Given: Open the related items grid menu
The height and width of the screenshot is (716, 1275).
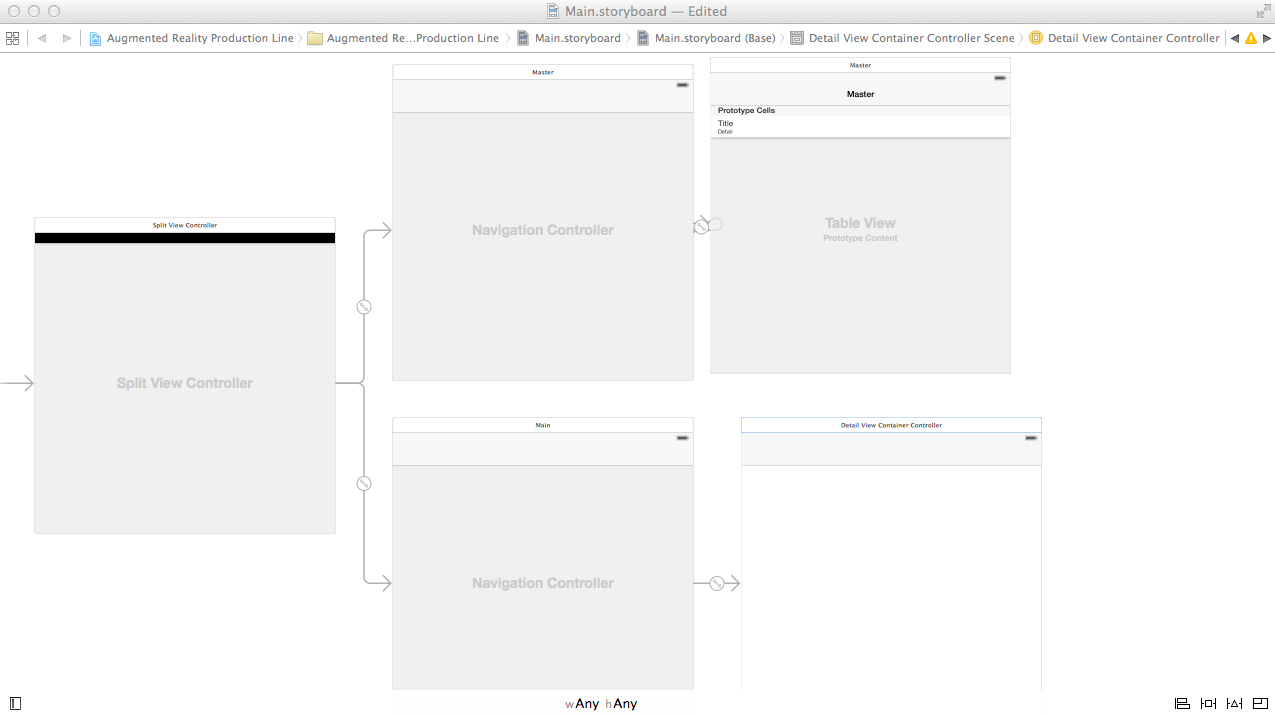Looking at the screenshot, I should point(13,38).
